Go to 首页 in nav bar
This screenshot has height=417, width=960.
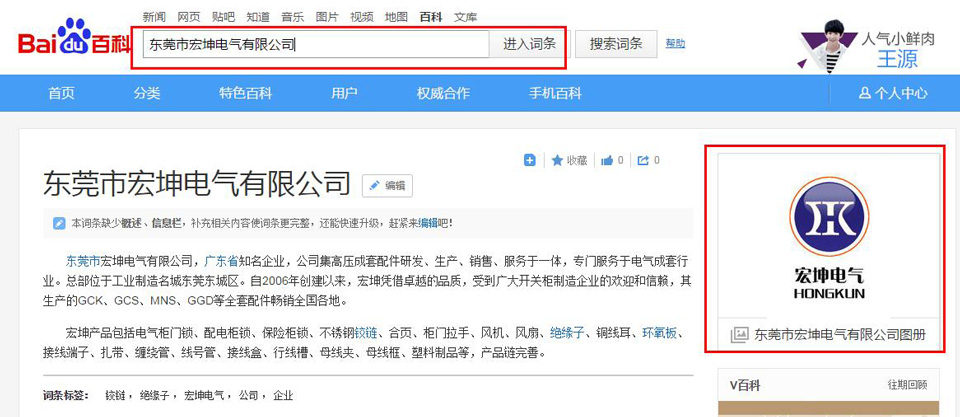point(61,93)
